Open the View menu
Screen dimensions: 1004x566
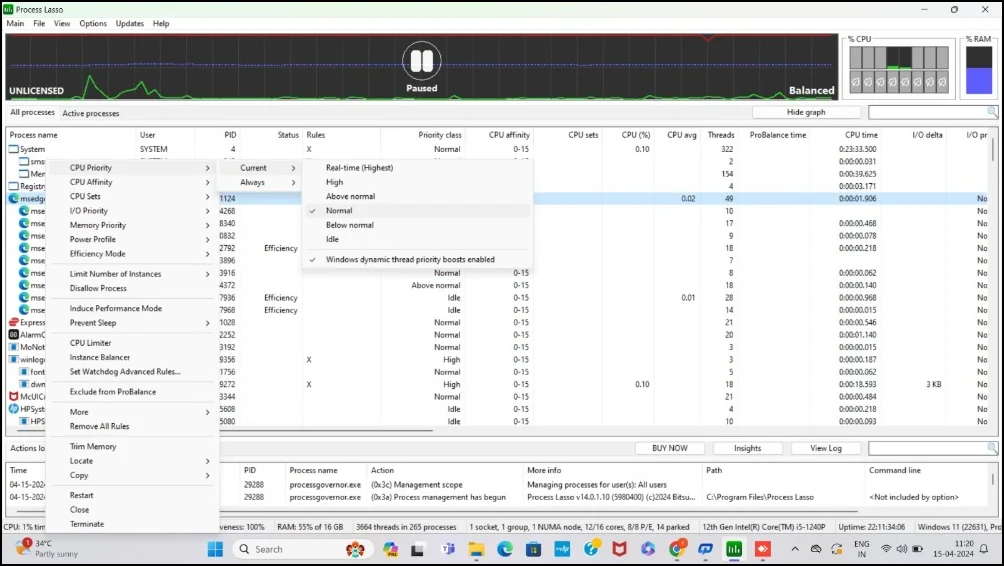[62, 24]
